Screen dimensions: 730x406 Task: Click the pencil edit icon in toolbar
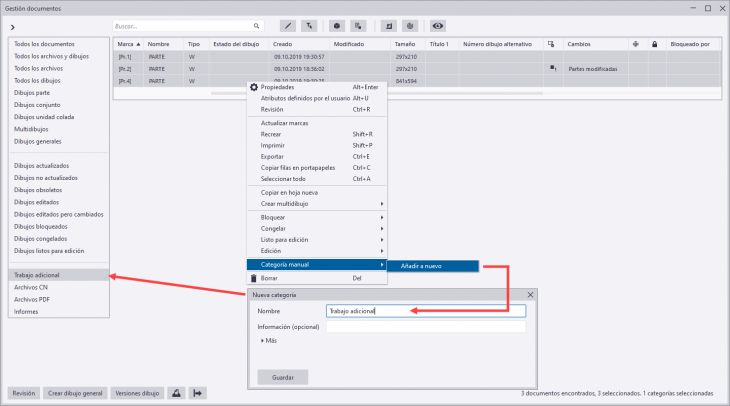tap(288, 26)
